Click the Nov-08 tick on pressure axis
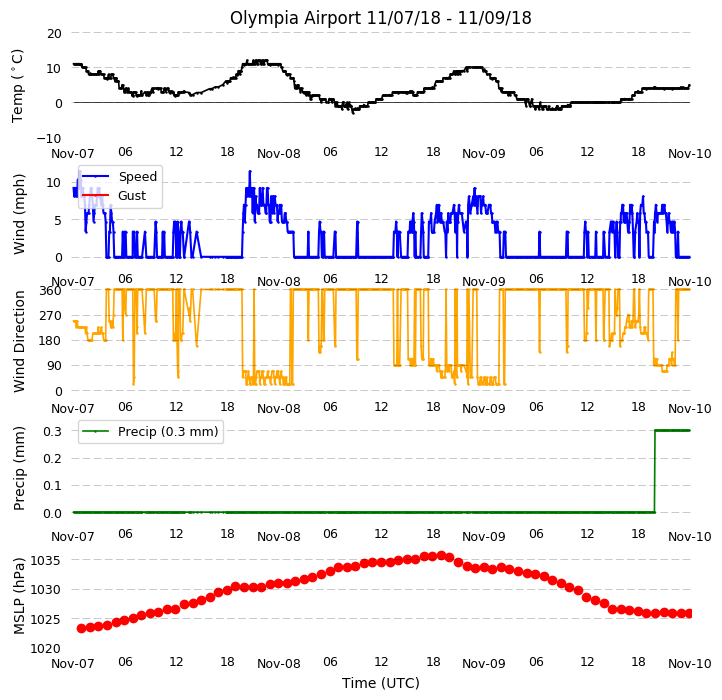The image size is (722, 700). [279, 664]
